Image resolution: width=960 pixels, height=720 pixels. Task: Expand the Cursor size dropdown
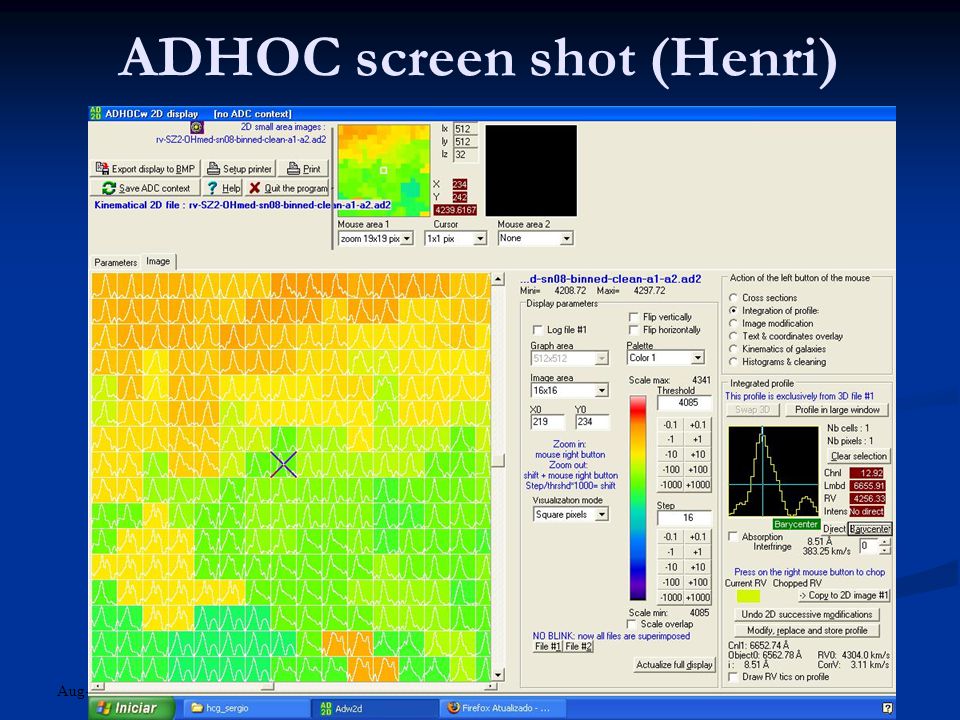[480, 238]
